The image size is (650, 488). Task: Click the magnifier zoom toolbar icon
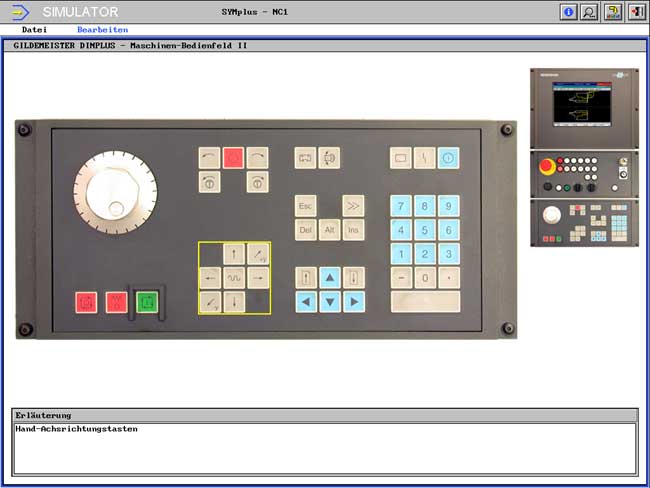tap(589, 12)
